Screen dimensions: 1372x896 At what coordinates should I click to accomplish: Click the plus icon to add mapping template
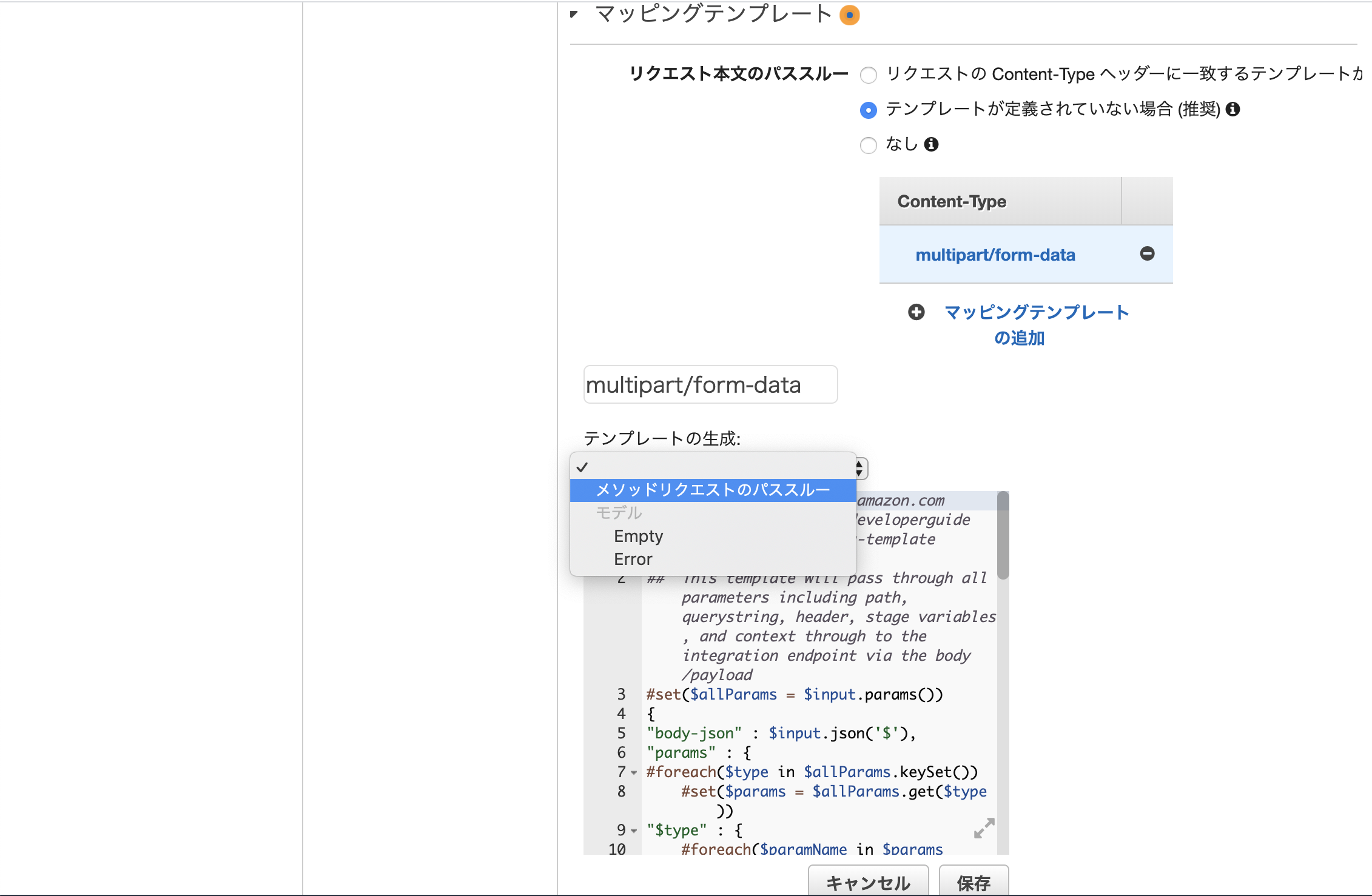(x=916, y=312)
